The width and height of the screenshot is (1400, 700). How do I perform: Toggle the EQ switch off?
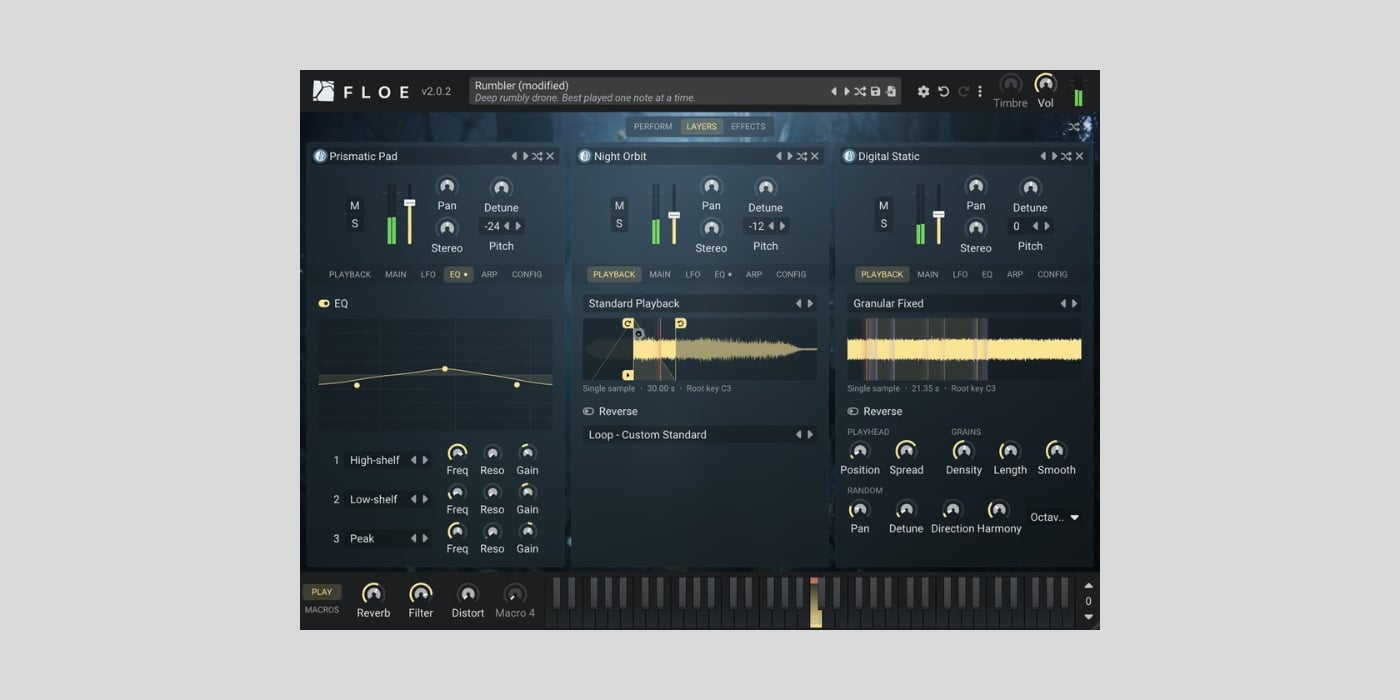point(324,303)
